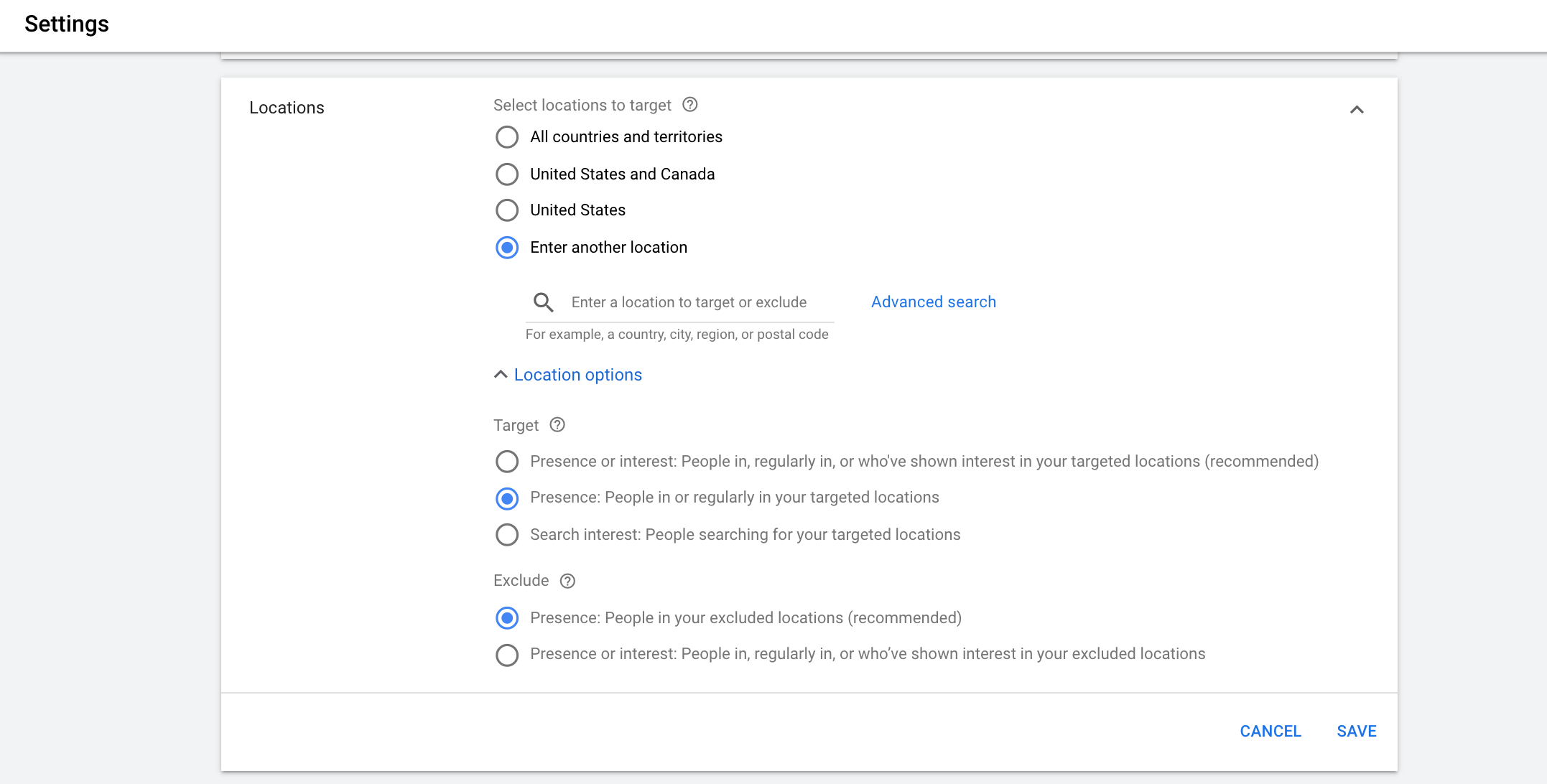Choose Exclude Presence or interest option
Image resolution: width=1547 pixels, height=784 pixels.
(x=507, y=655)
